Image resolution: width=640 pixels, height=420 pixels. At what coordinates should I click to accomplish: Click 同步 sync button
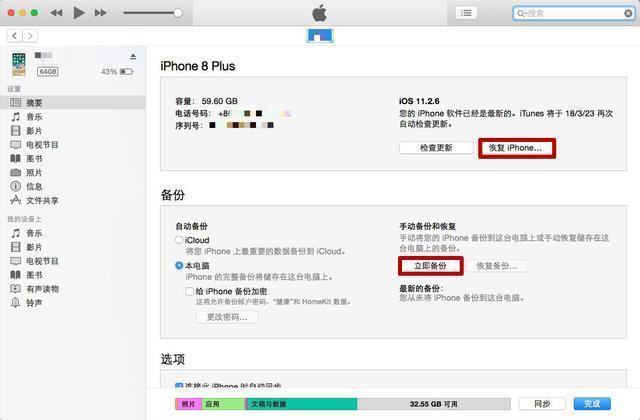[542, 404]
